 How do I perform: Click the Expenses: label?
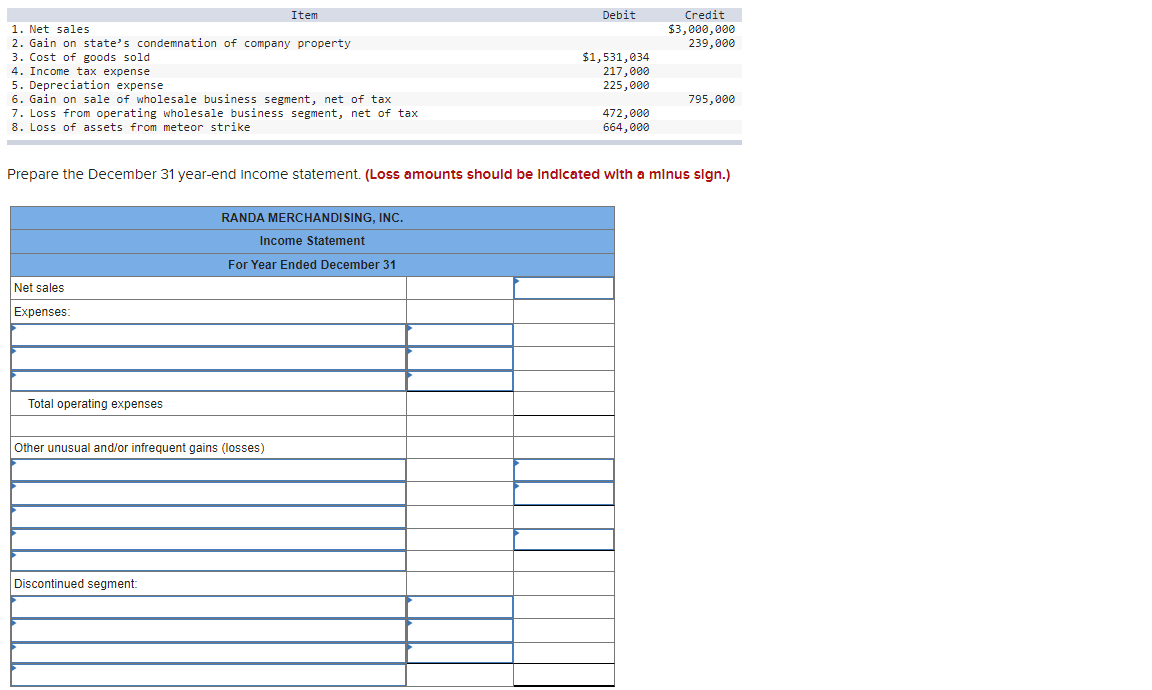(42, 312)
